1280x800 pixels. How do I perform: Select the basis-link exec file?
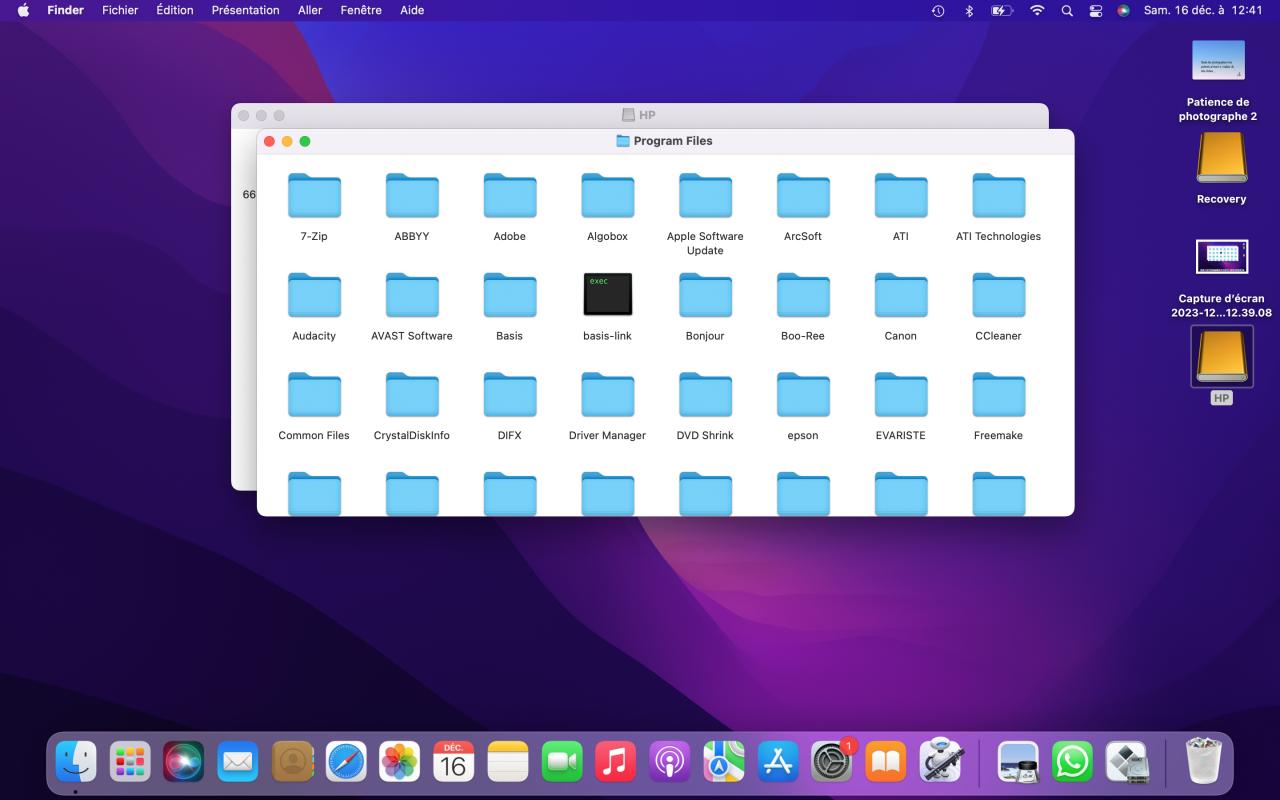(608, 295)
